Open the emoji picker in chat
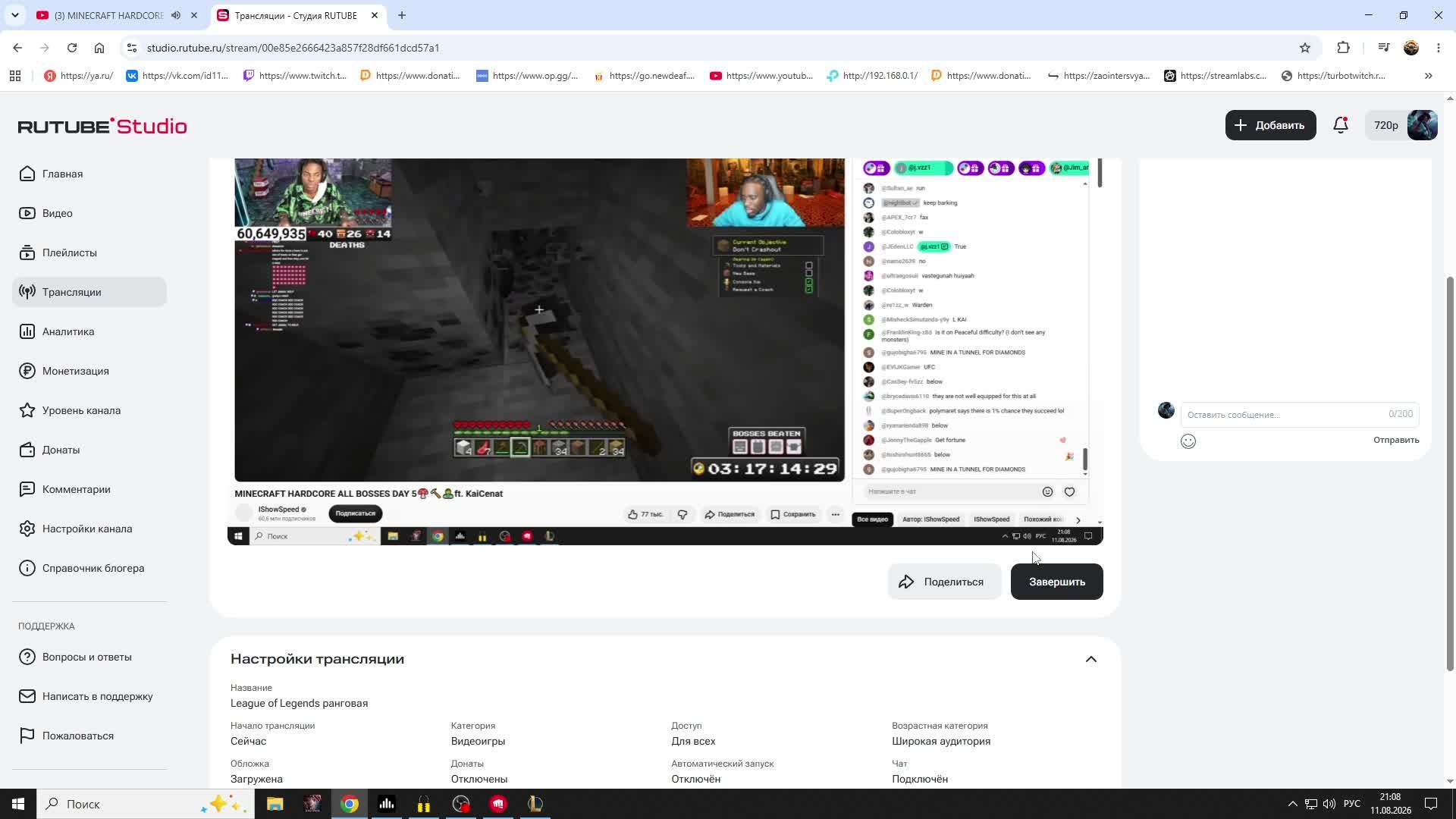The image size is (1456, 819). click(1188, 441)
